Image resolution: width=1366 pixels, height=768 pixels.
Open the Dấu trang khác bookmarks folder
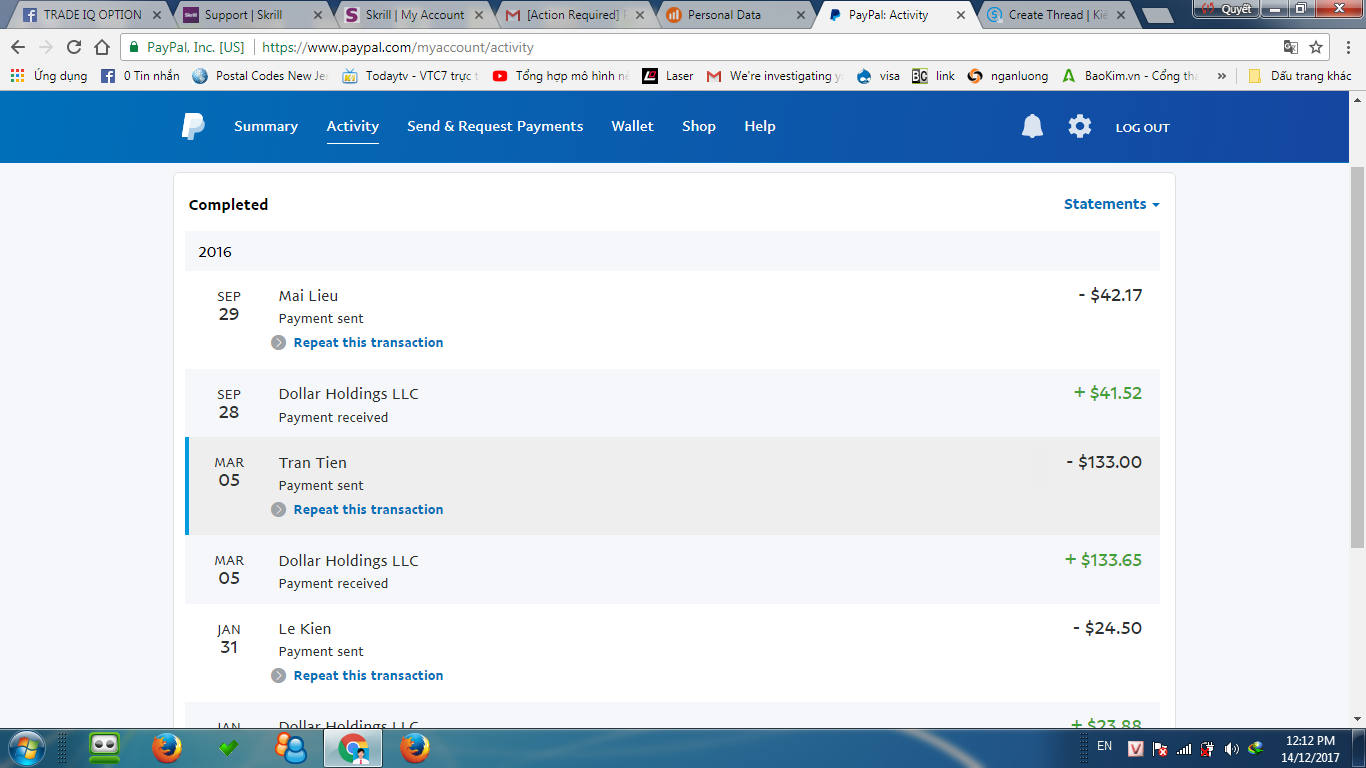1300,76
